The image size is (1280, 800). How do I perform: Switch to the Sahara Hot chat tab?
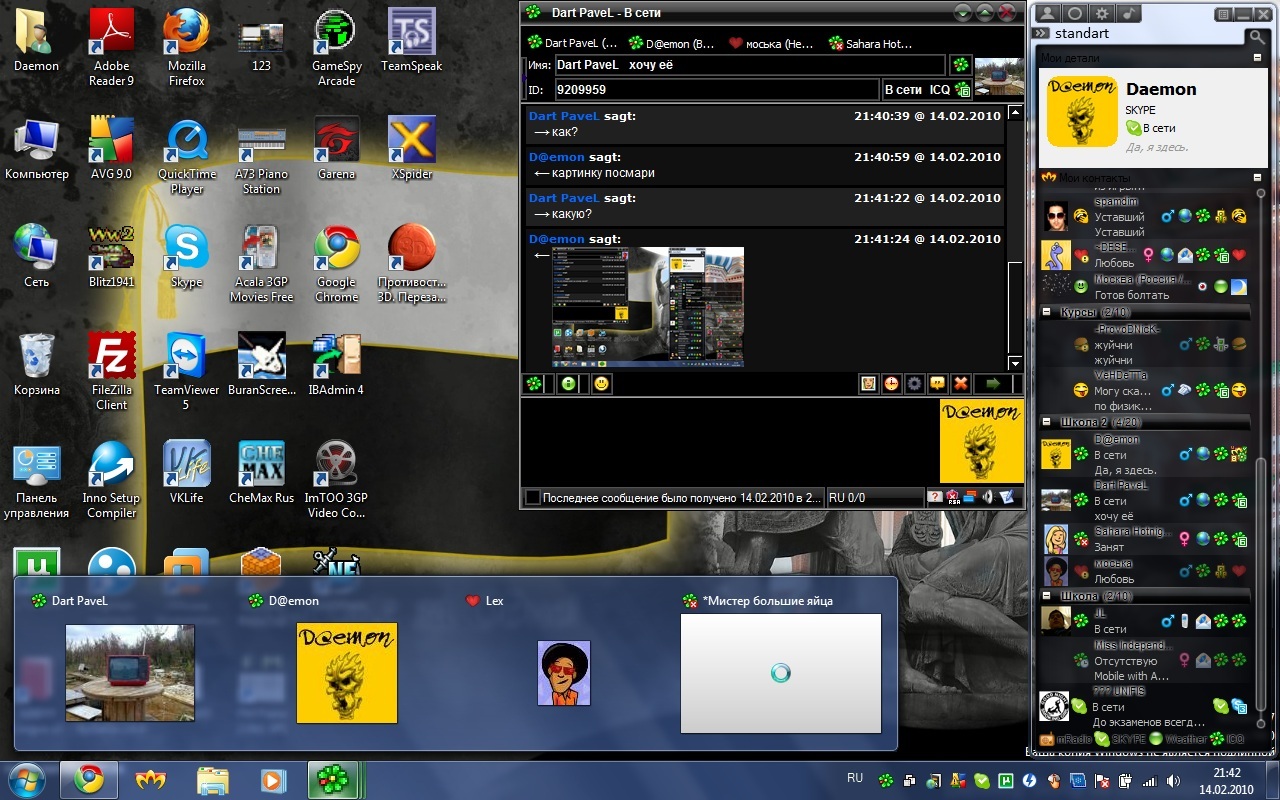pyautogui.click(x=870, y=43)
